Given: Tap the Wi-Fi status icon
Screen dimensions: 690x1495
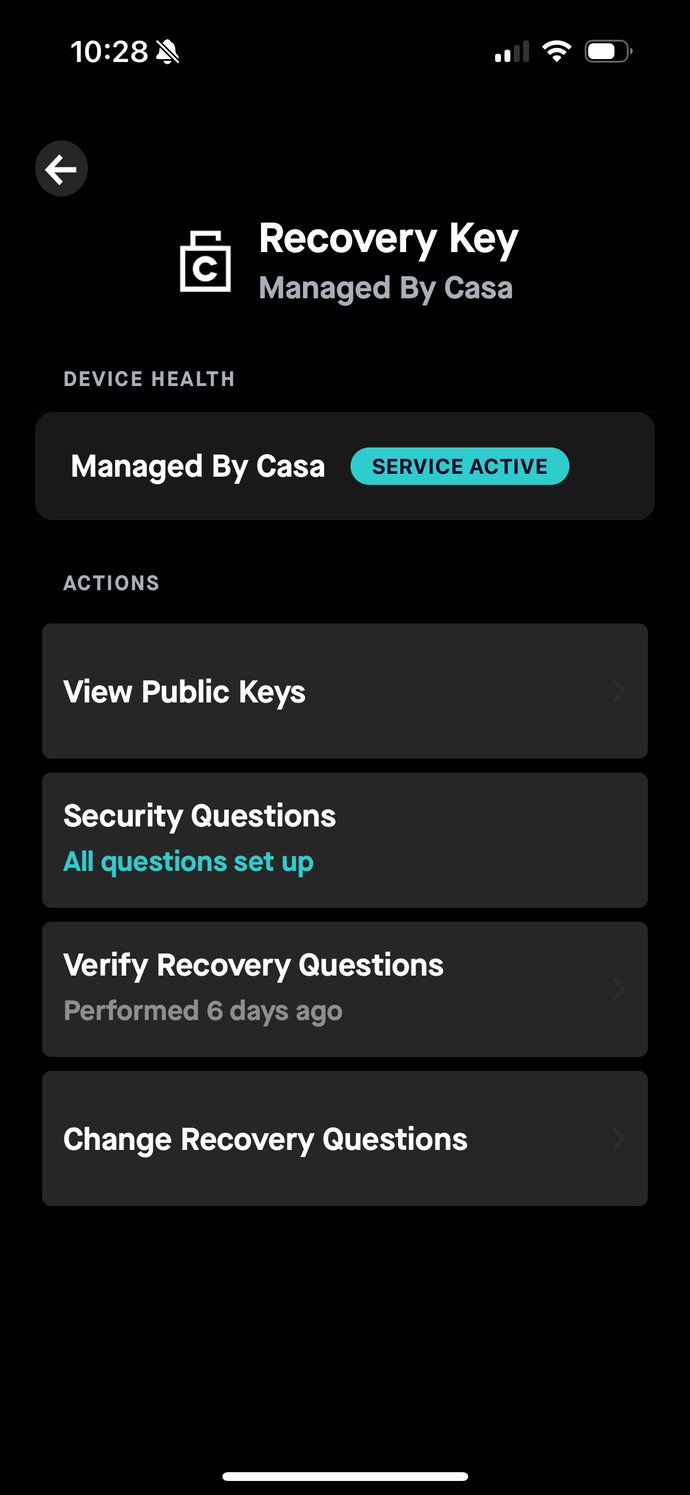Looking at the screenshot, I should coord(556,50).
